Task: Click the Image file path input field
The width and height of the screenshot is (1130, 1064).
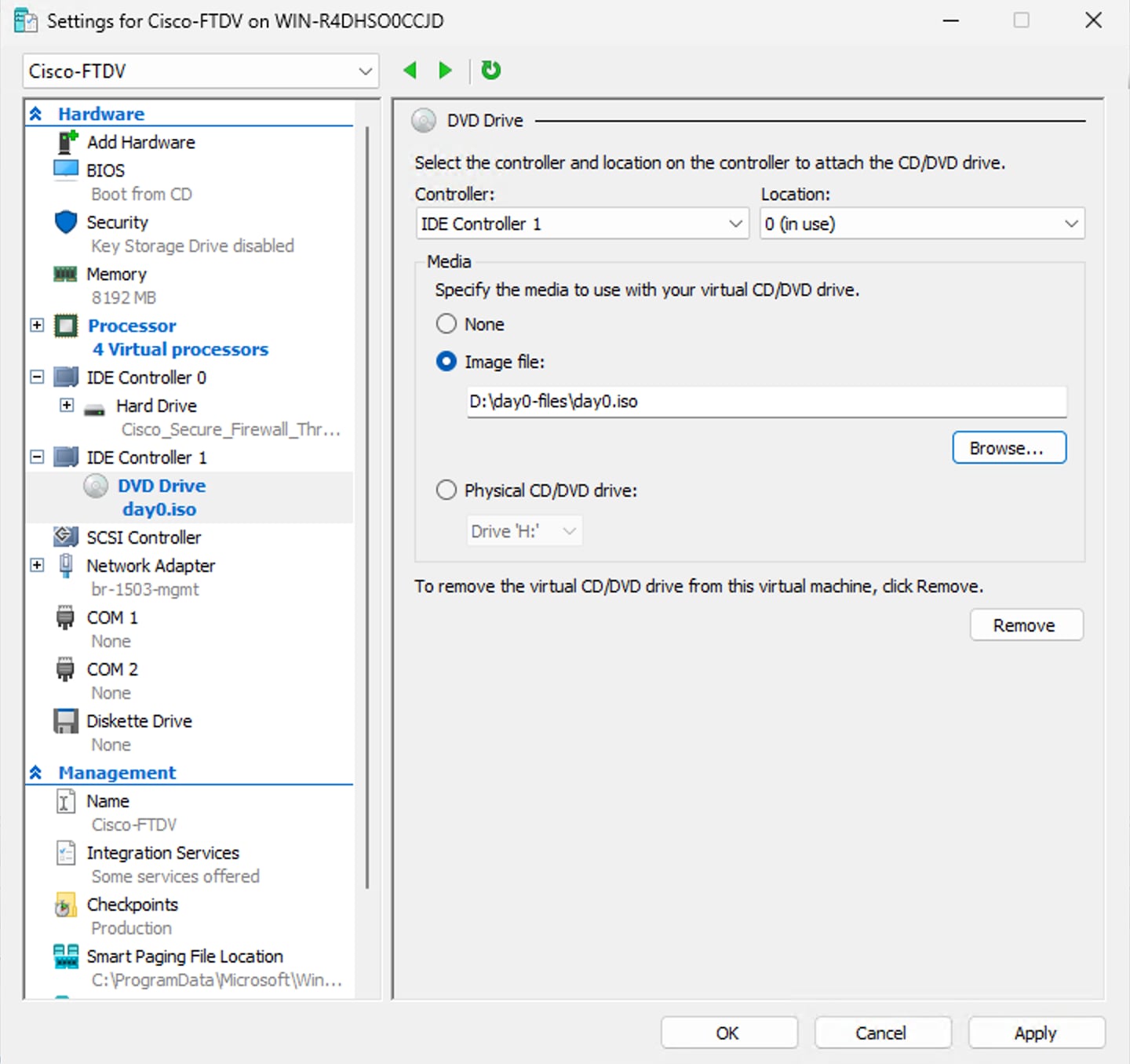Action: pyautogui.click(x=767, y=402)
